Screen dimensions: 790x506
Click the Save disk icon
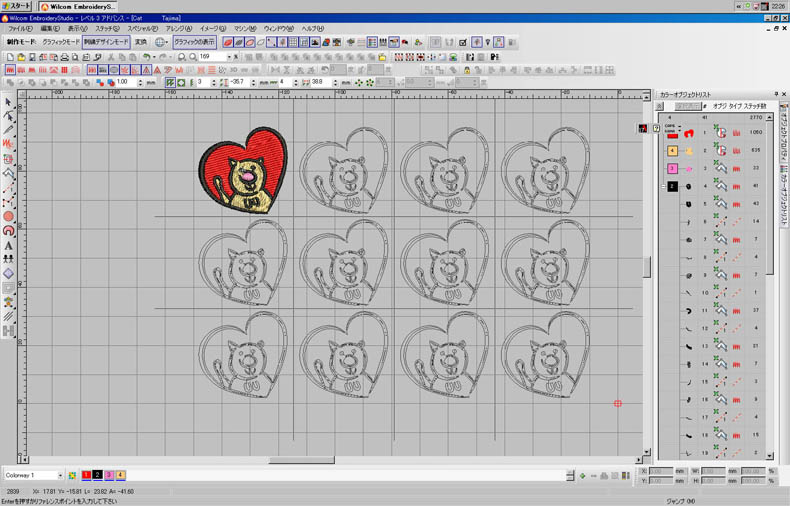[32, 57]
